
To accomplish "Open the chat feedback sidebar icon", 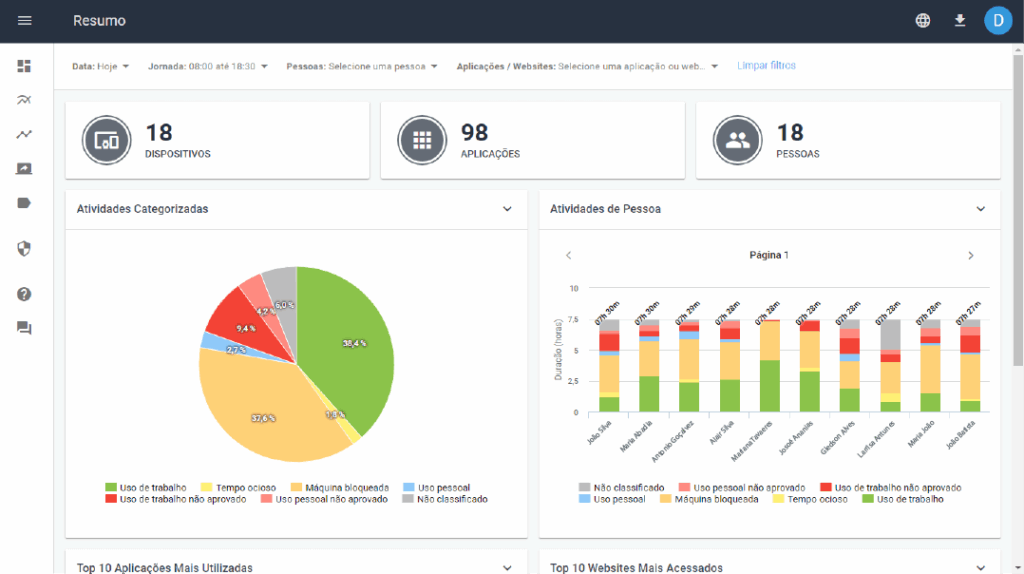I will tap(25, 328).
